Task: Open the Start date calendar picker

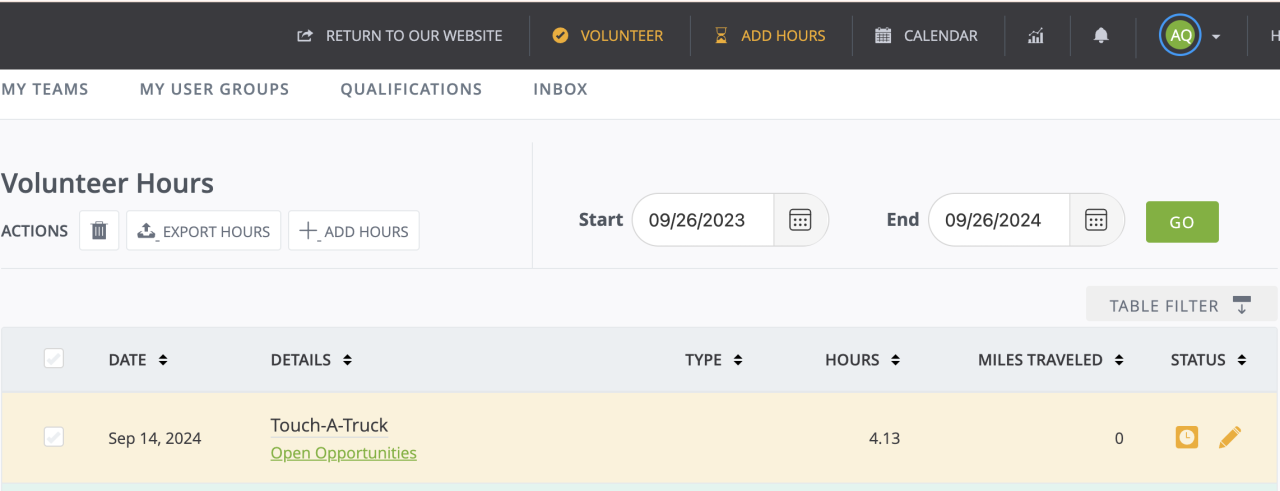Action: (800, 220)
